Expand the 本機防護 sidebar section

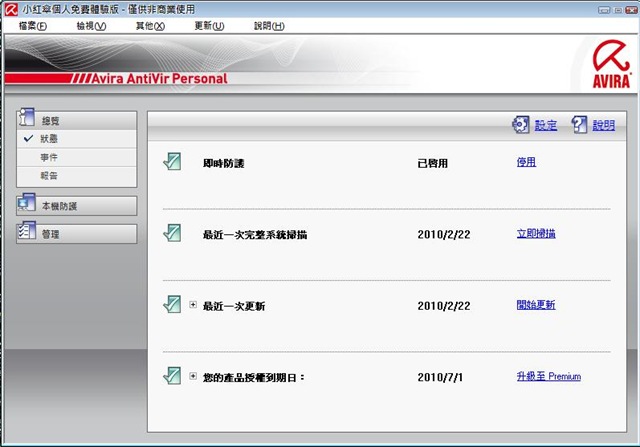click(77, 206)
